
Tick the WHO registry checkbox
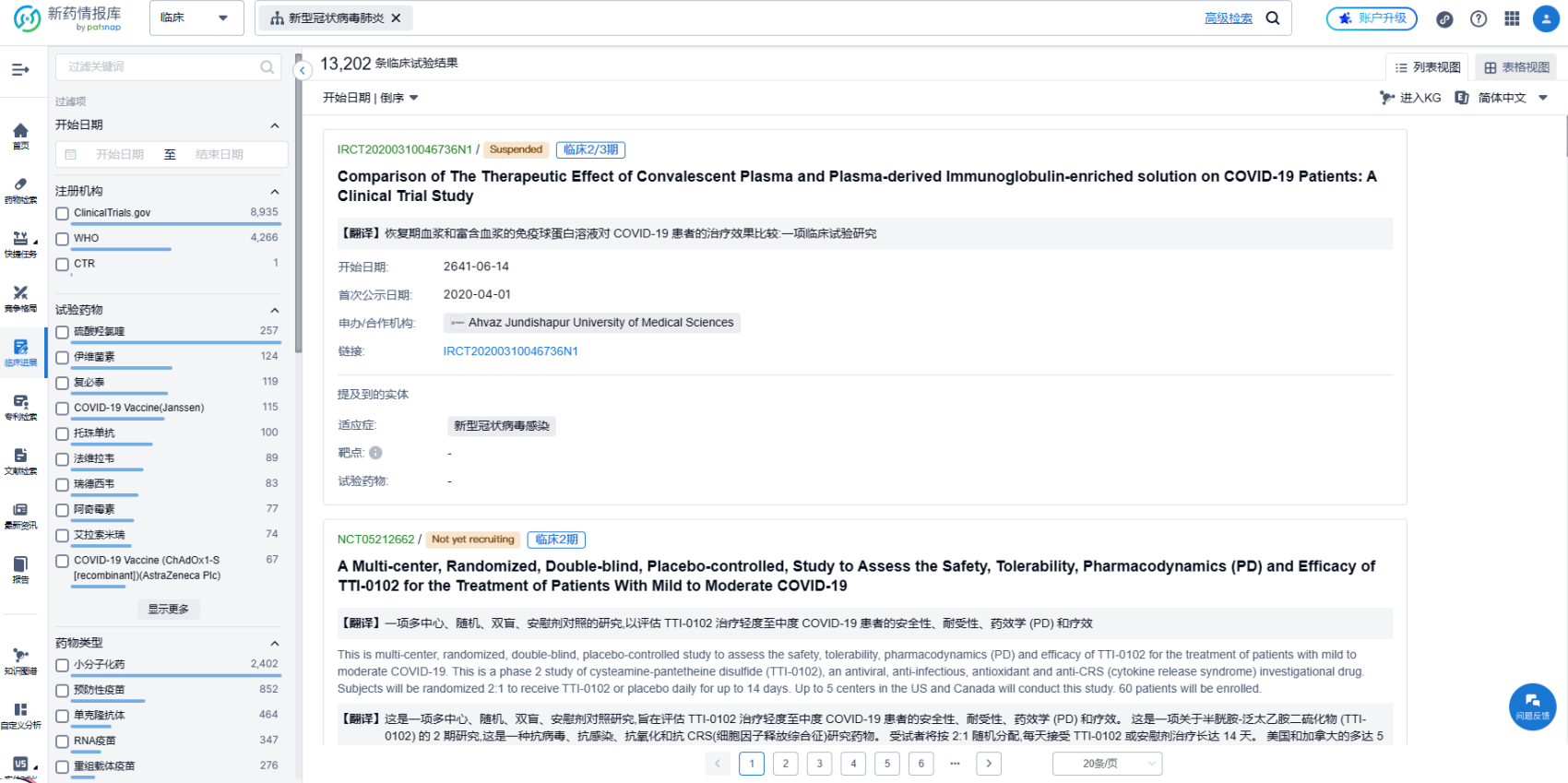point(63,239)
